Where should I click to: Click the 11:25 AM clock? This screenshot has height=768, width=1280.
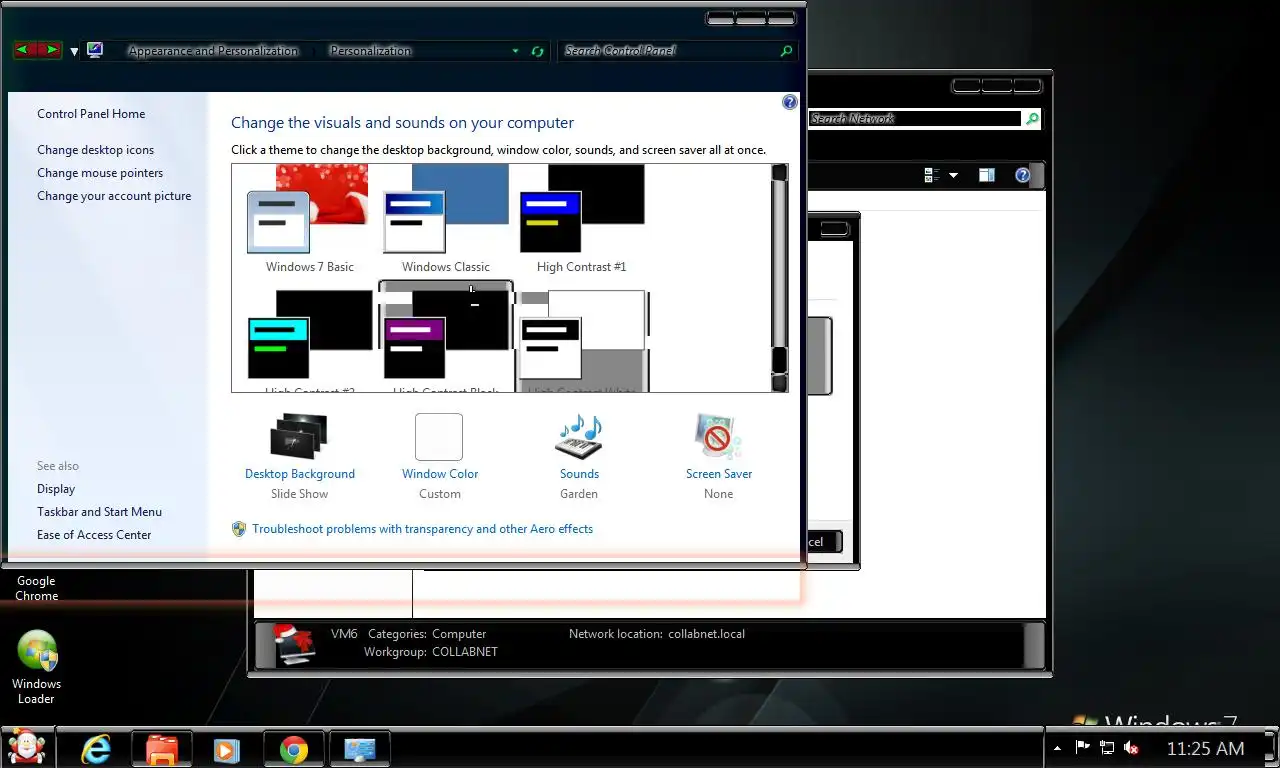(x=1205, y=748)
